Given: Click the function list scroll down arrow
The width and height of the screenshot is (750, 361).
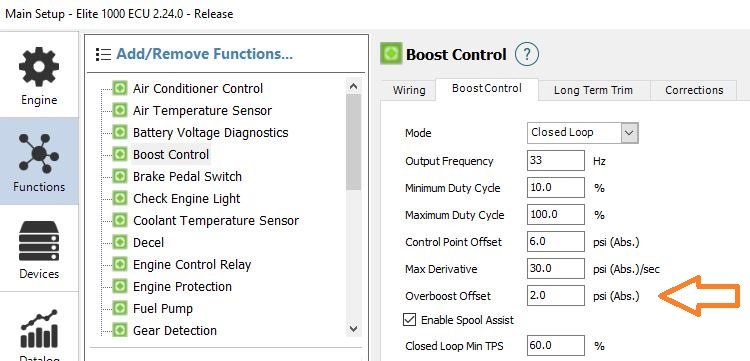Looking at the screenshot, I should 353,328.
